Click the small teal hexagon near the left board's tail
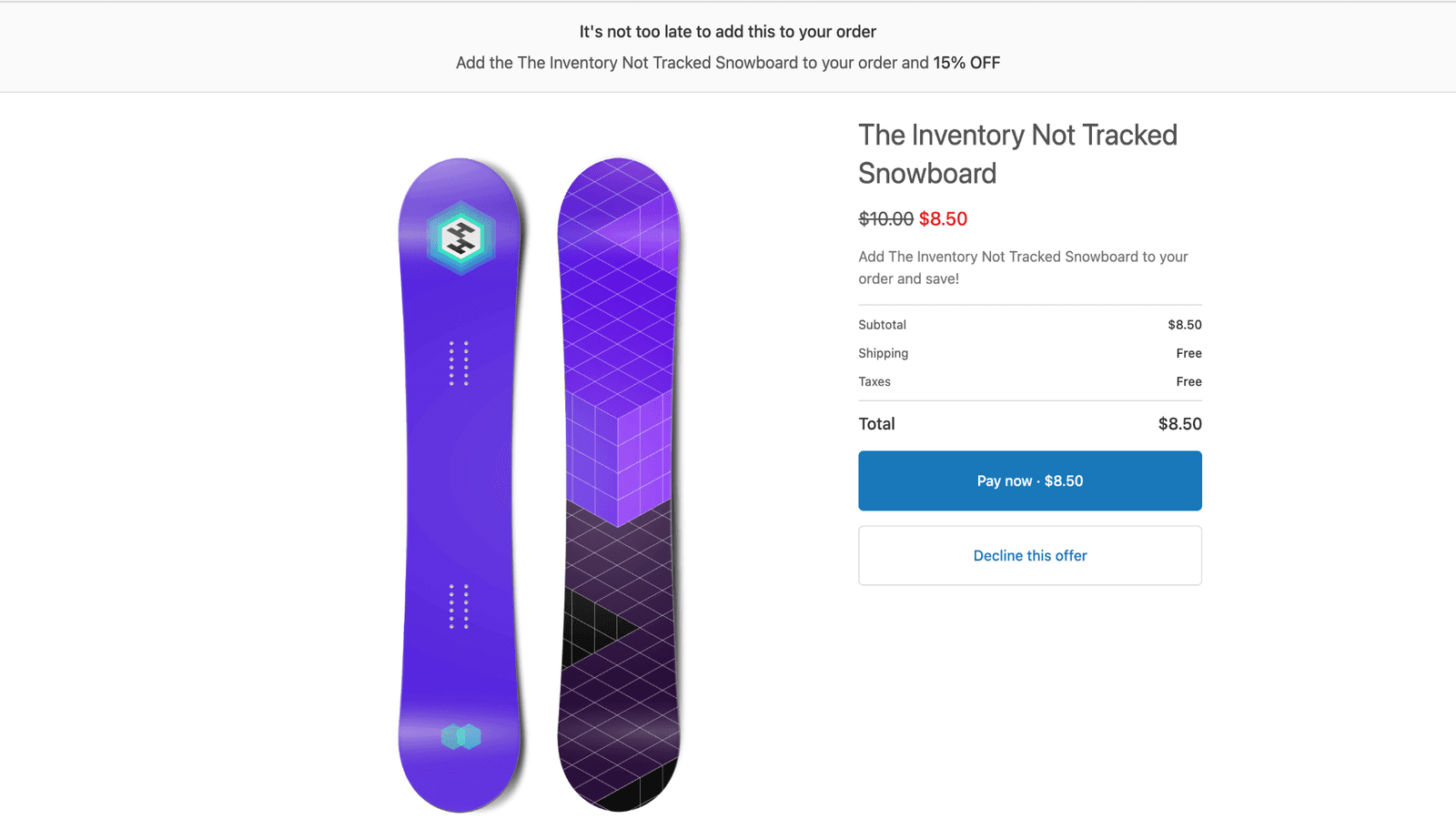The height and width of the screenshot is (819, 1456). (x=460, y=736)
